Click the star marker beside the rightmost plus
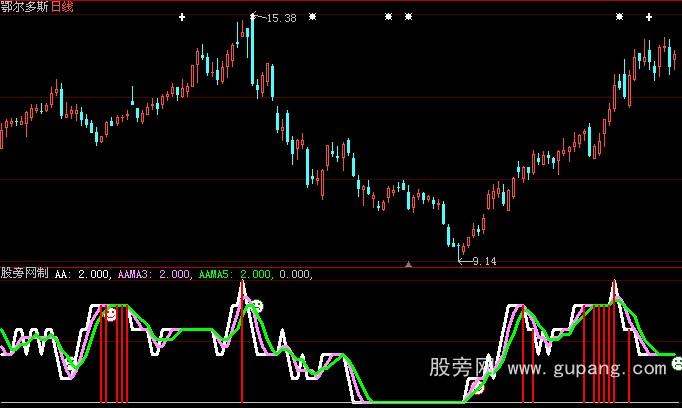Image resolution: width=682 pixels, height=408 pixels. click(x=619, y=17)
